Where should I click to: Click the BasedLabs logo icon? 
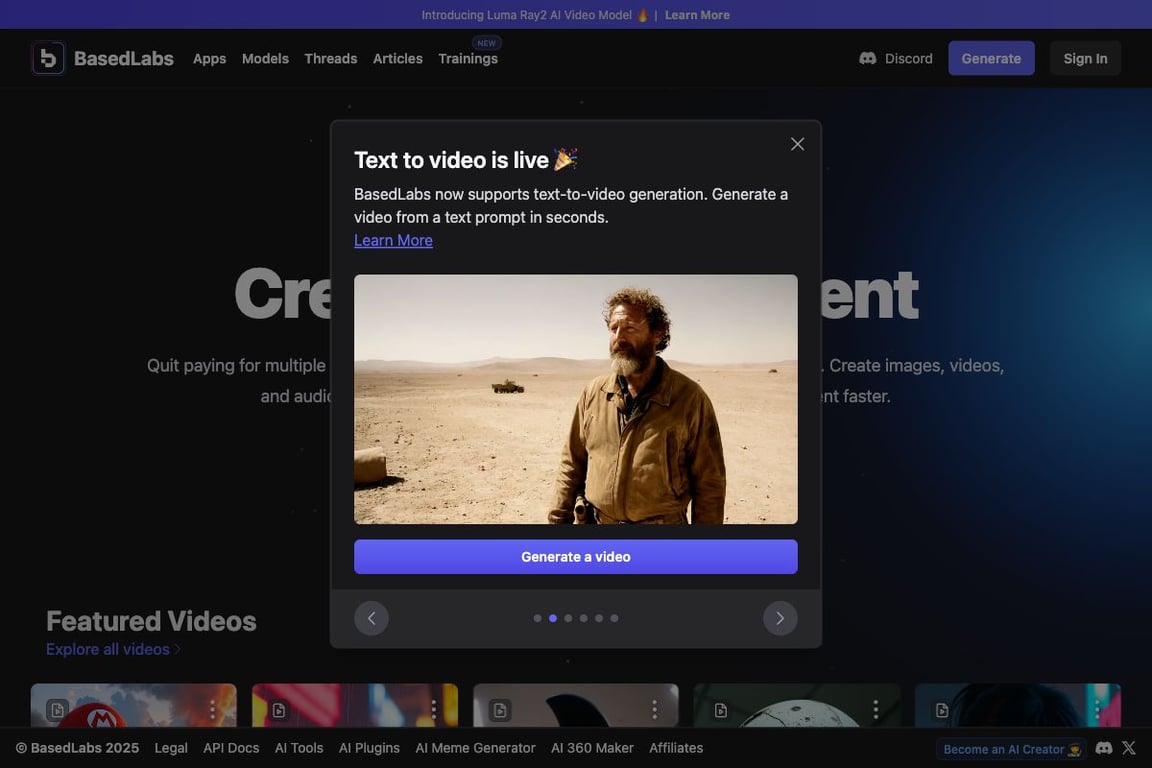pyautogui.click(x=48, y=58)
